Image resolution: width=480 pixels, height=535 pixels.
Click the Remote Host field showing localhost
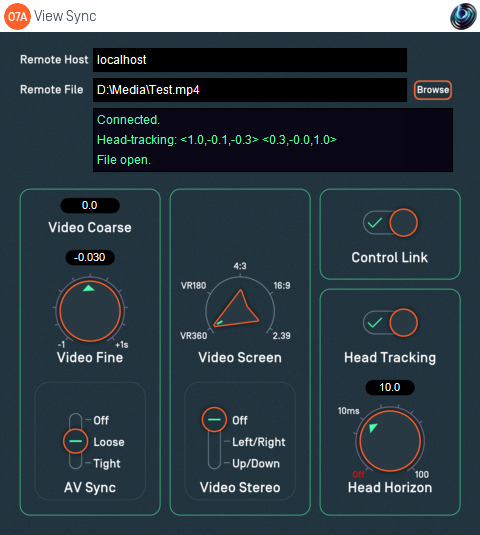[x=250, y=60]
